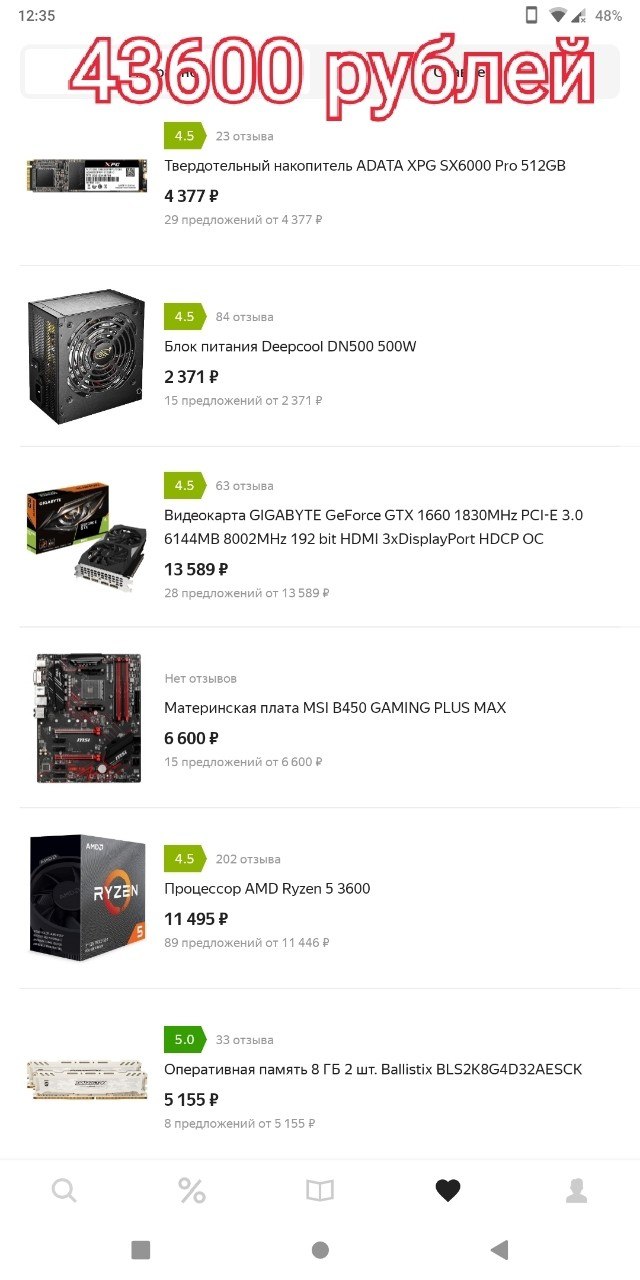
Task: Tap the Android recent apps square
Action: (x=141, y=1249)
